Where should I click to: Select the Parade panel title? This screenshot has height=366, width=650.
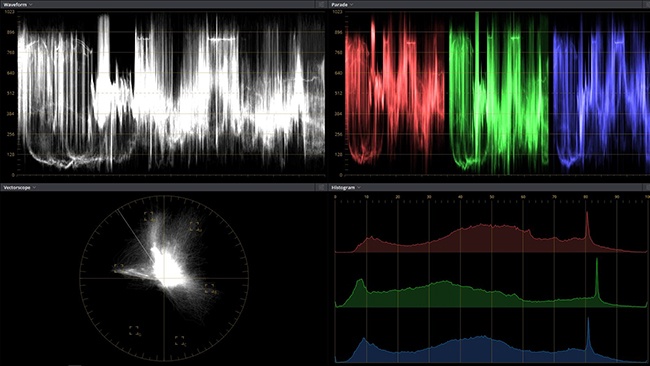pos(340,5)
